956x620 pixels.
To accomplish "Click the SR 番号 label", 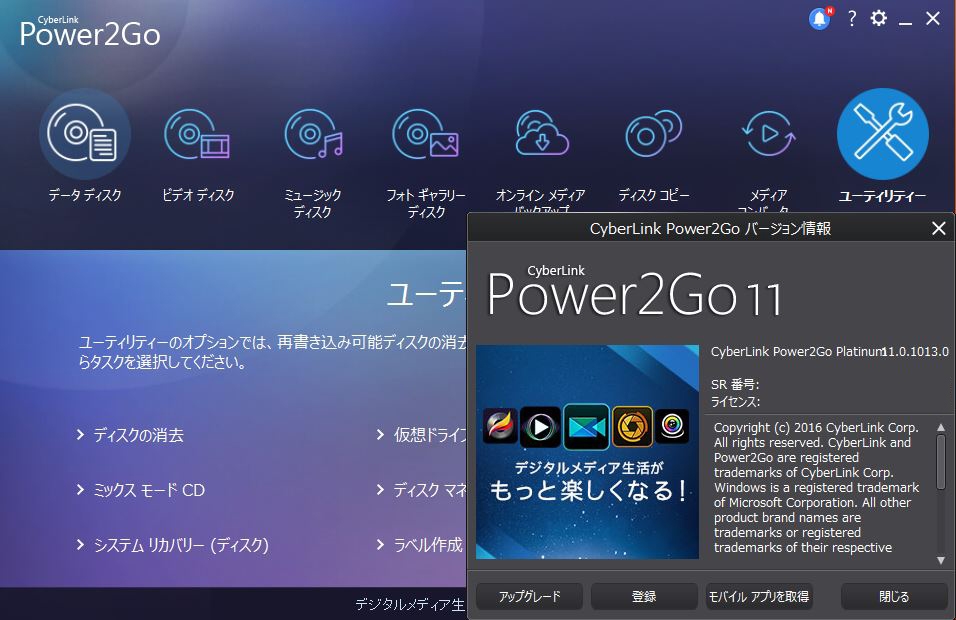I will pos(735,385).
